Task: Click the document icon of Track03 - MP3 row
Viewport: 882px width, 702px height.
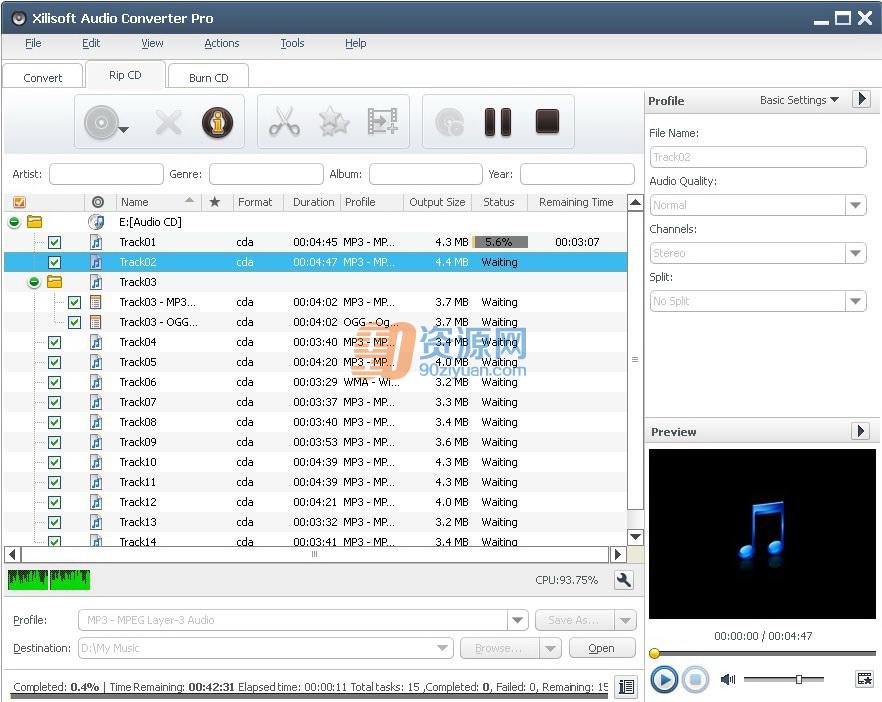Action: click(x=96, y=302)
